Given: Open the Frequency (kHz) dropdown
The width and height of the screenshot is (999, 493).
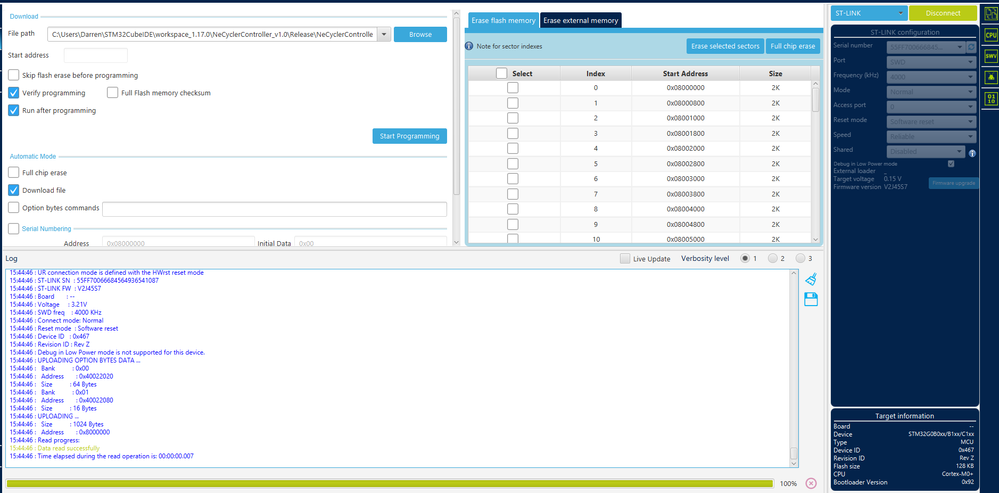Looking at the screenshot, I should tap(931, 76).
